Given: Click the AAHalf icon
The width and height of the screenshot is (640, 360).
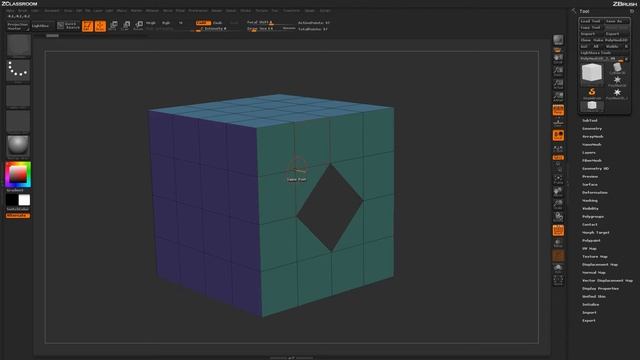Looking at the screenshot, I should (x=558, y=97).
